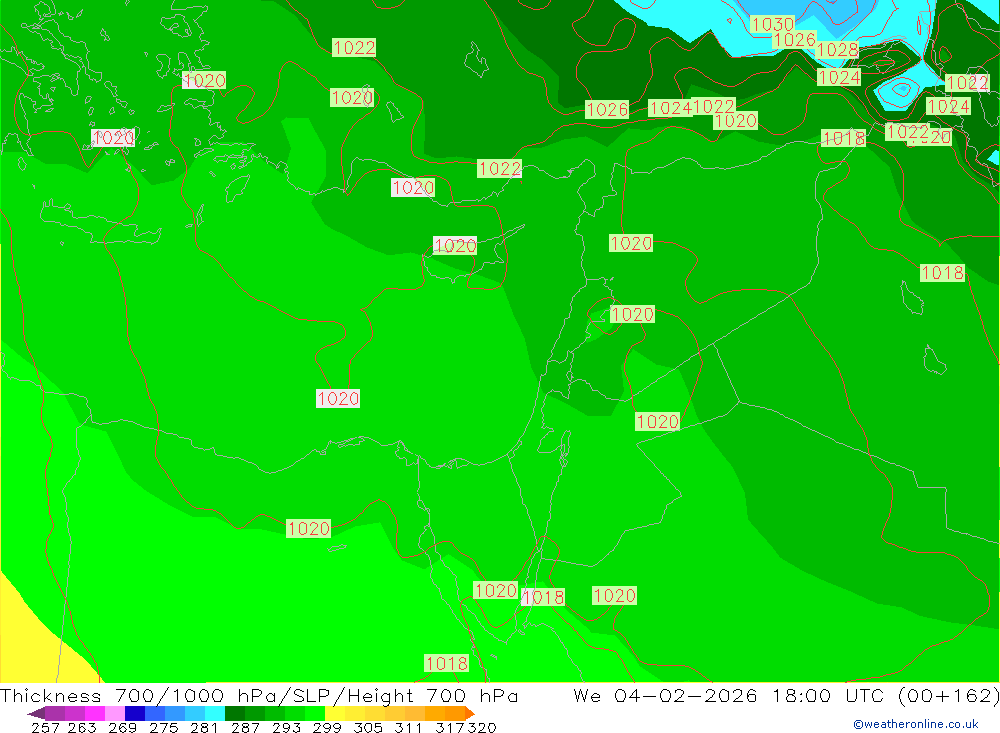Click the legend value 293
Image resolution: width=1000 pixels, height=733 pixels.
coord(286,727)
